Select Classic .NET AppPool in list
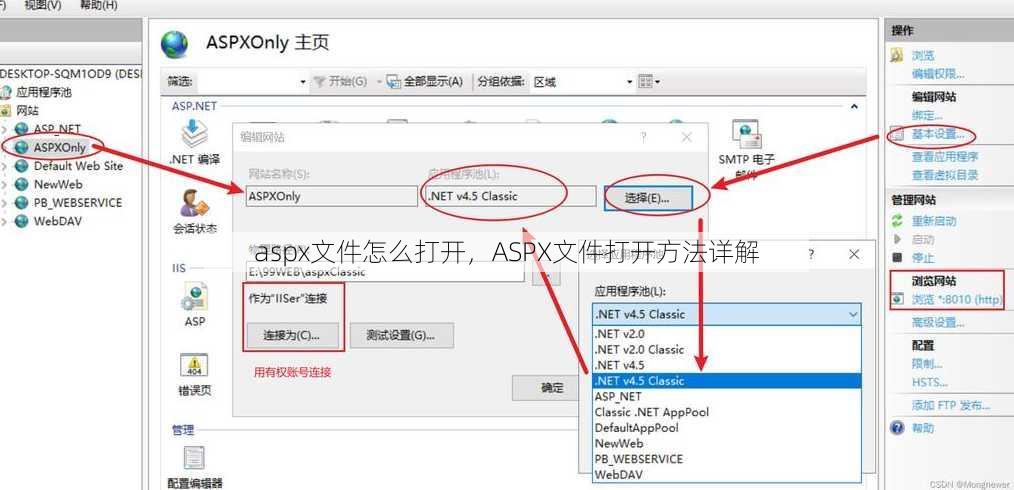The height and width of the screenshot is (490, 1014). (727, 412)
